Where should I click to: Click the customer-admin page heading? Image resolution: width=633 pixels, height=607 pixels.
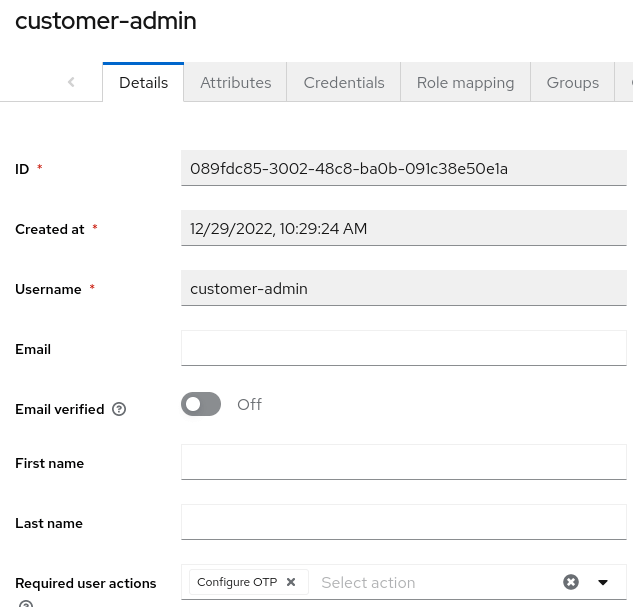point(106,21)
